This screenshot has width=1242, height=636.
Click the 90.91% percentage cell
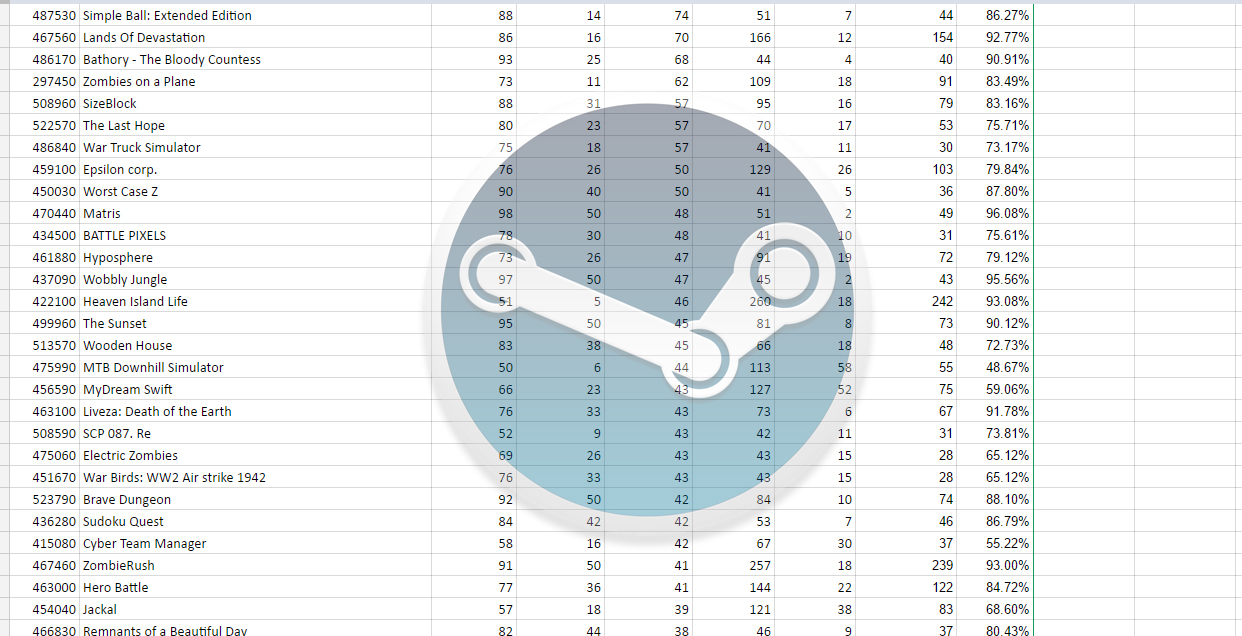(995, 60)
